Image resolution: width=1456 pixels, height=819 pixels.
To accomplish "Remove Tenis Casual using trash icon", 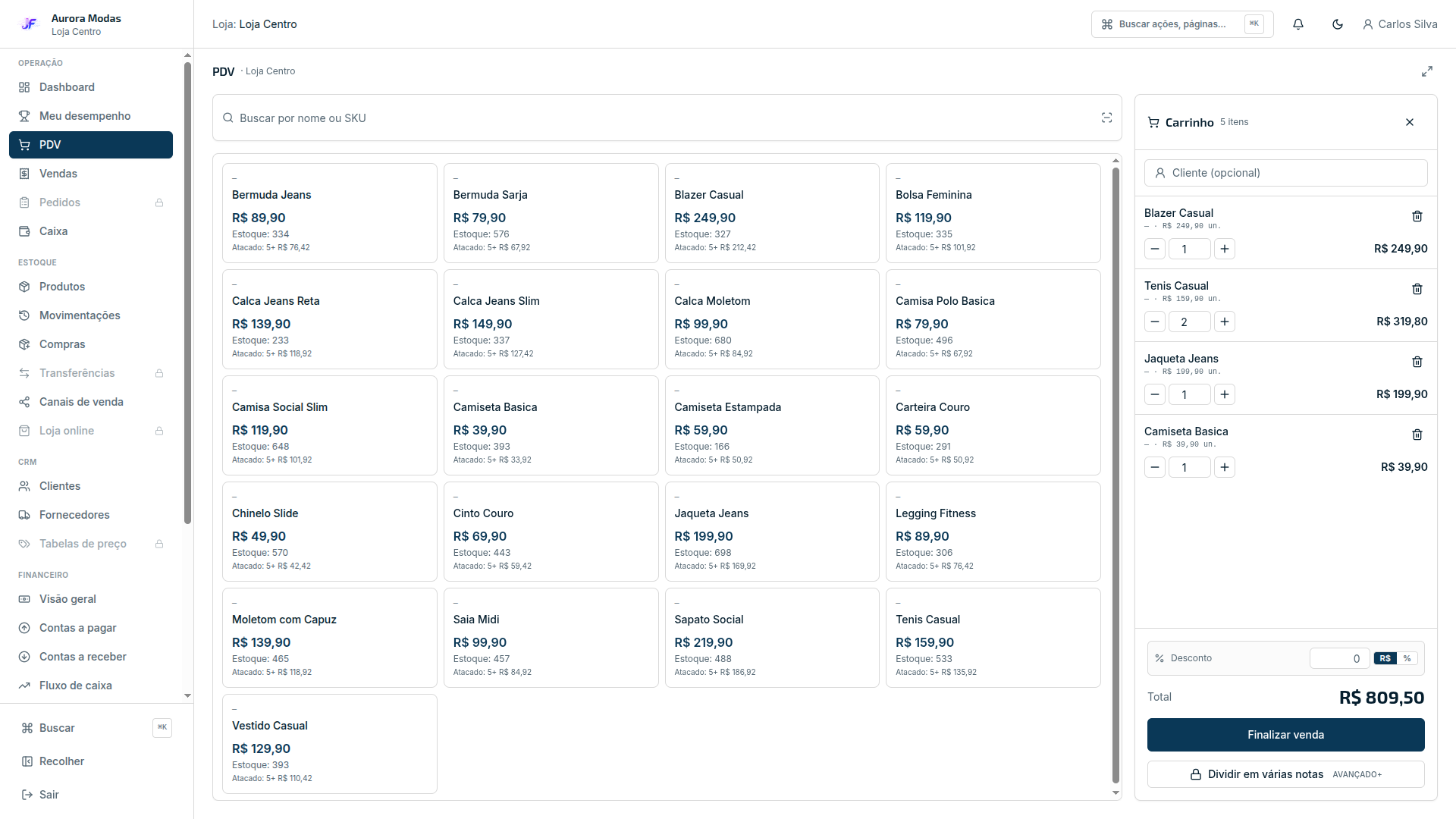I will click(x=1417, y=289).
